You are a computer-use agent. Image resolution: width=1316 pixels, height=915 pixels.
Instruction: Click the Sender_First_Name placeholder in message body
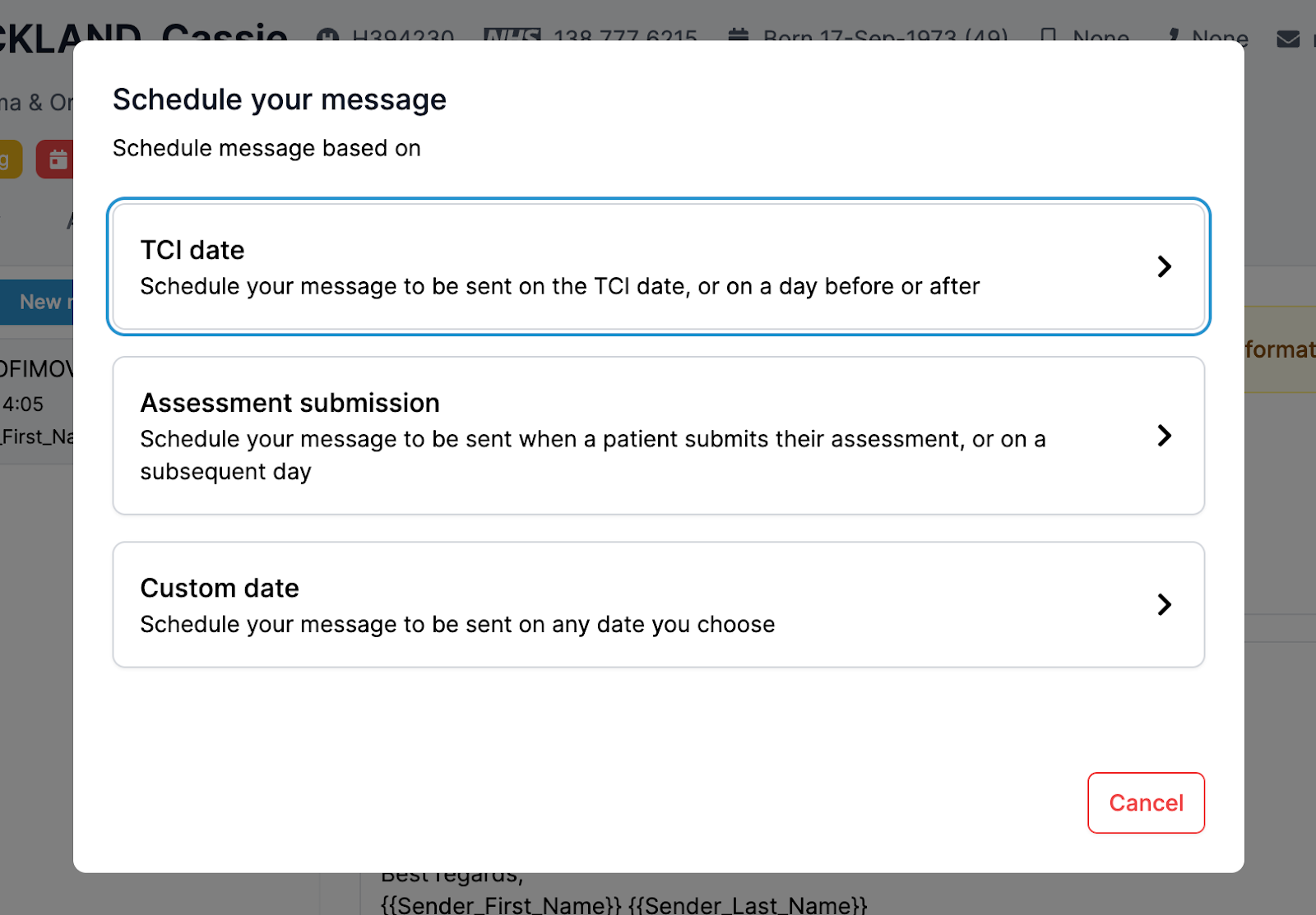pyautogui.click(x=501, y=904)
